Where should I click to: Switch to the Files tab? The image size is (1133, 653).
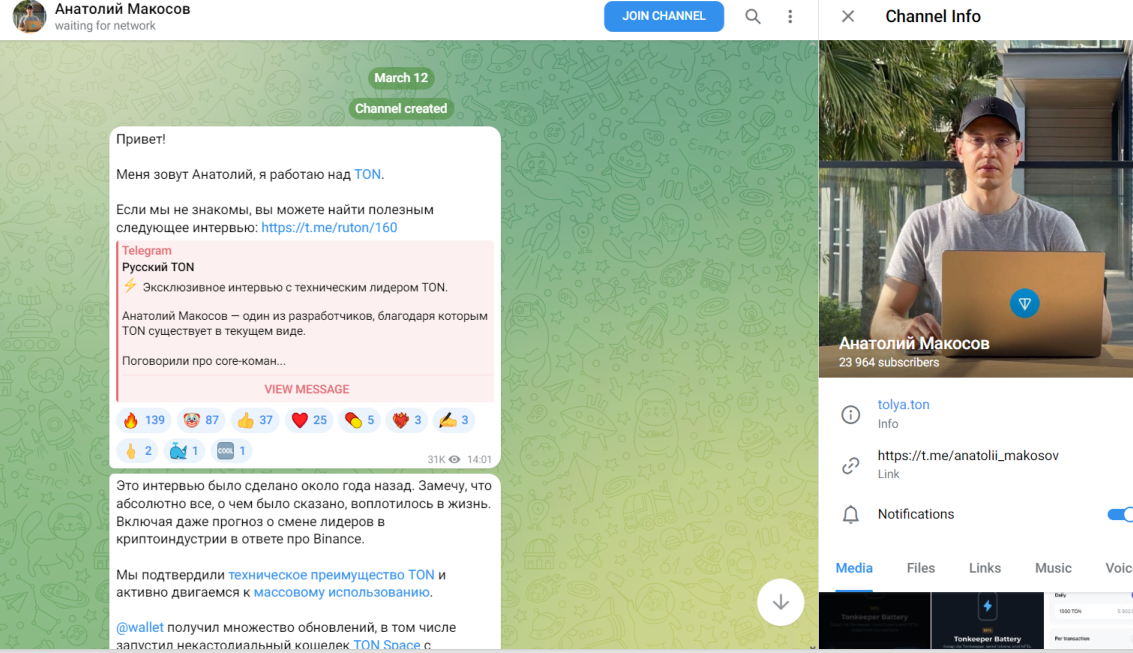click(921, 568)
